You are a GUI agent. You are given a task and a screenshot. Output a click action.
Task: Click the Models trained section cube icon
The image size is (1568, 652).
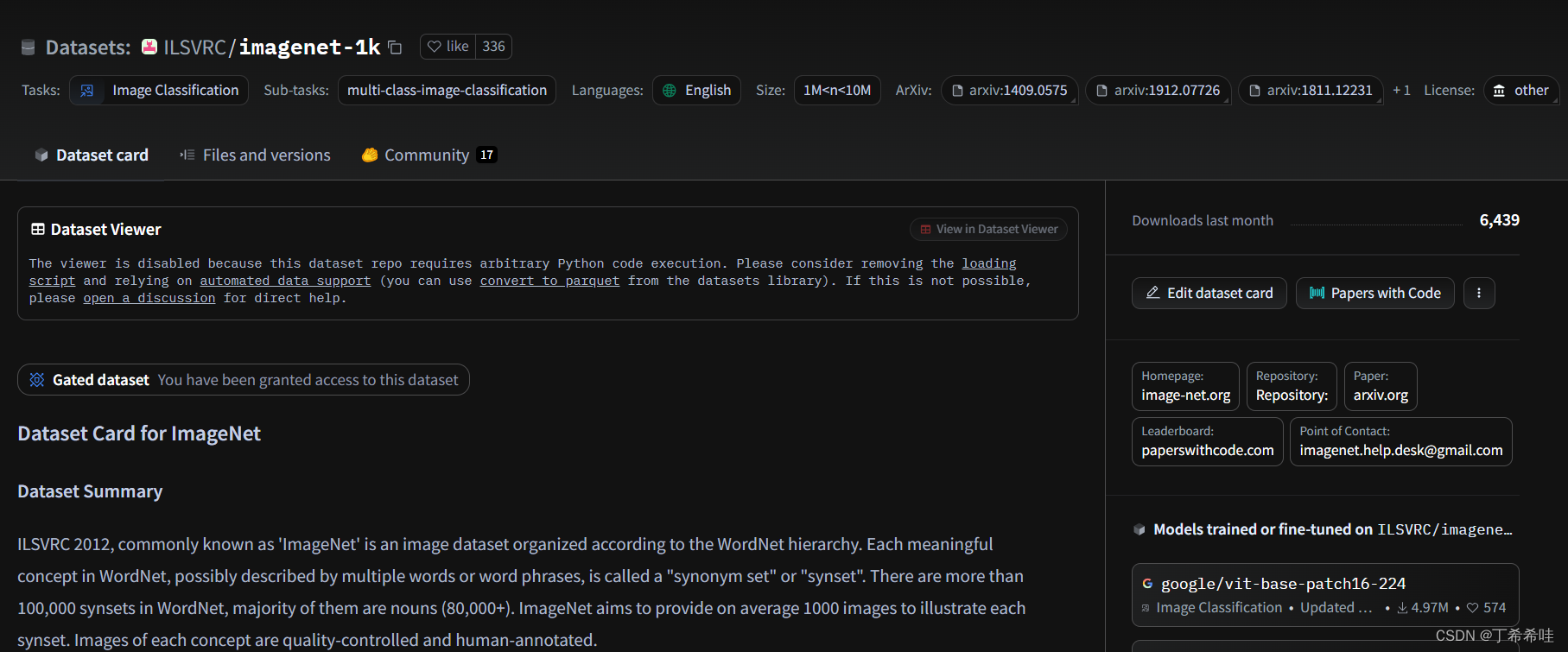coord(1139,529)
